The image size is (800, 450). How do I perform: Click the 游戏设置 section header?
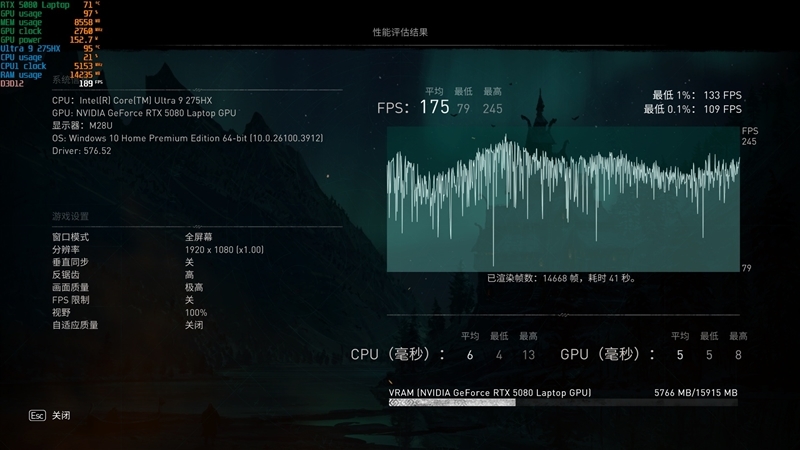[70, 216]
